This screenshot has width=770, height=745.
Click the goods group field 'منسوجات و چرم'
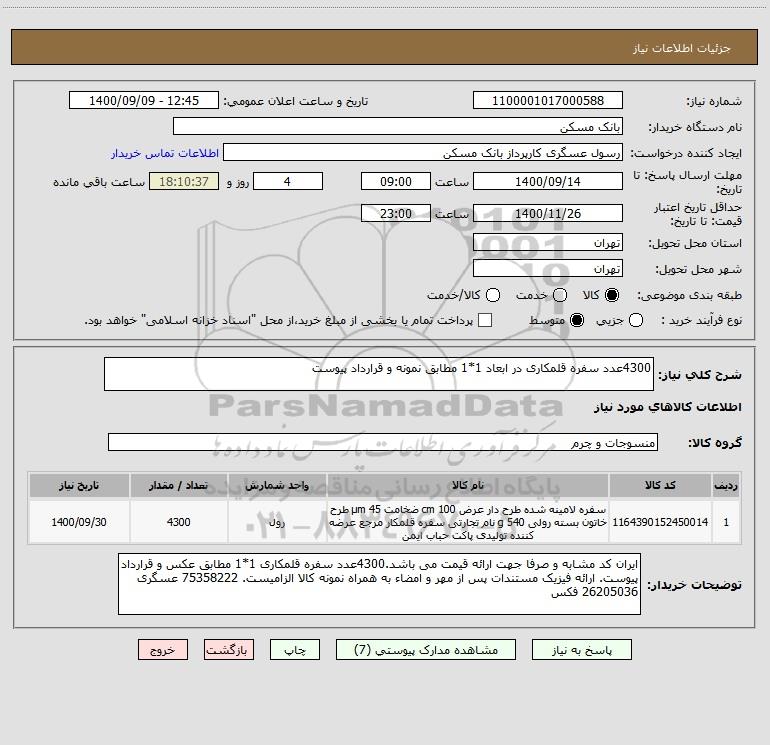pyautogui.click(x=383, y=442)
